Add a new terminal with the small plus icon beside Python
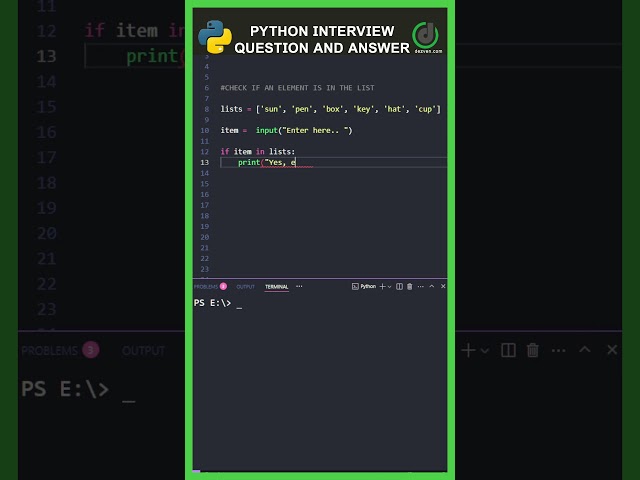This screenshot has width=640, height=480. [382, 287]
